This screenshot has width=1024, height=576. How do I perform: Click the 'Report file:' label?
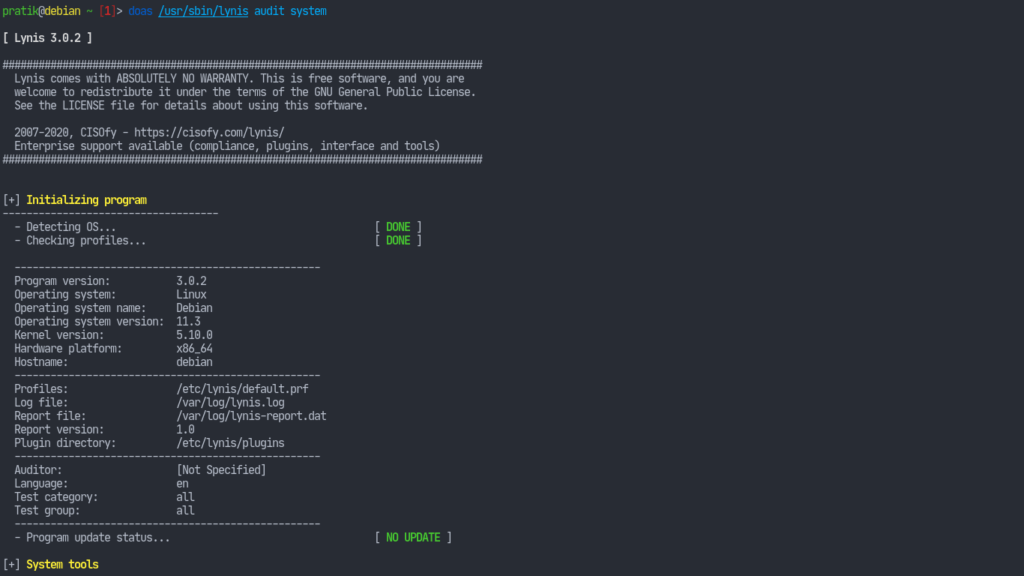click(x=50, y=416)
